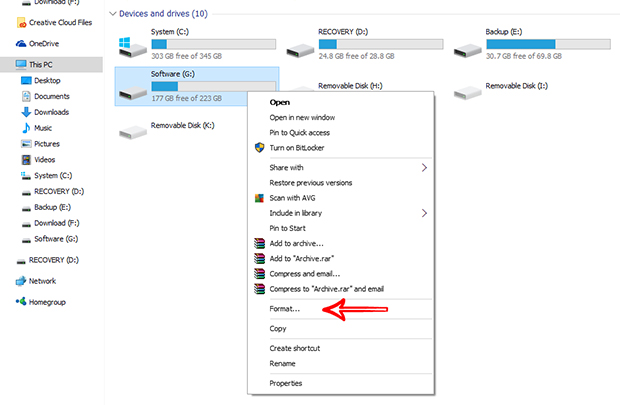This screenshot has height=405, width=620.
Task: Click the Removable Disk (H:) label
Action: click(x=350, y=86)
